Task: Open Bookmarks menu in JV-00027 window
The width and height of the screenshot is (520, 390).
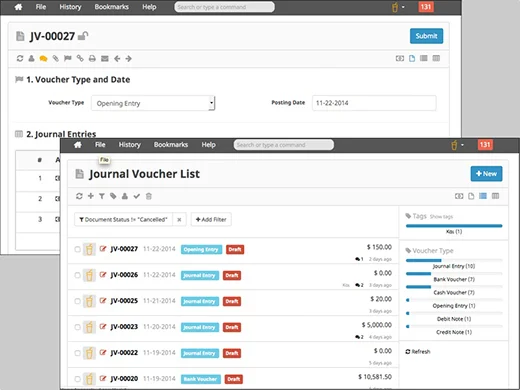Action: [111, 7]
